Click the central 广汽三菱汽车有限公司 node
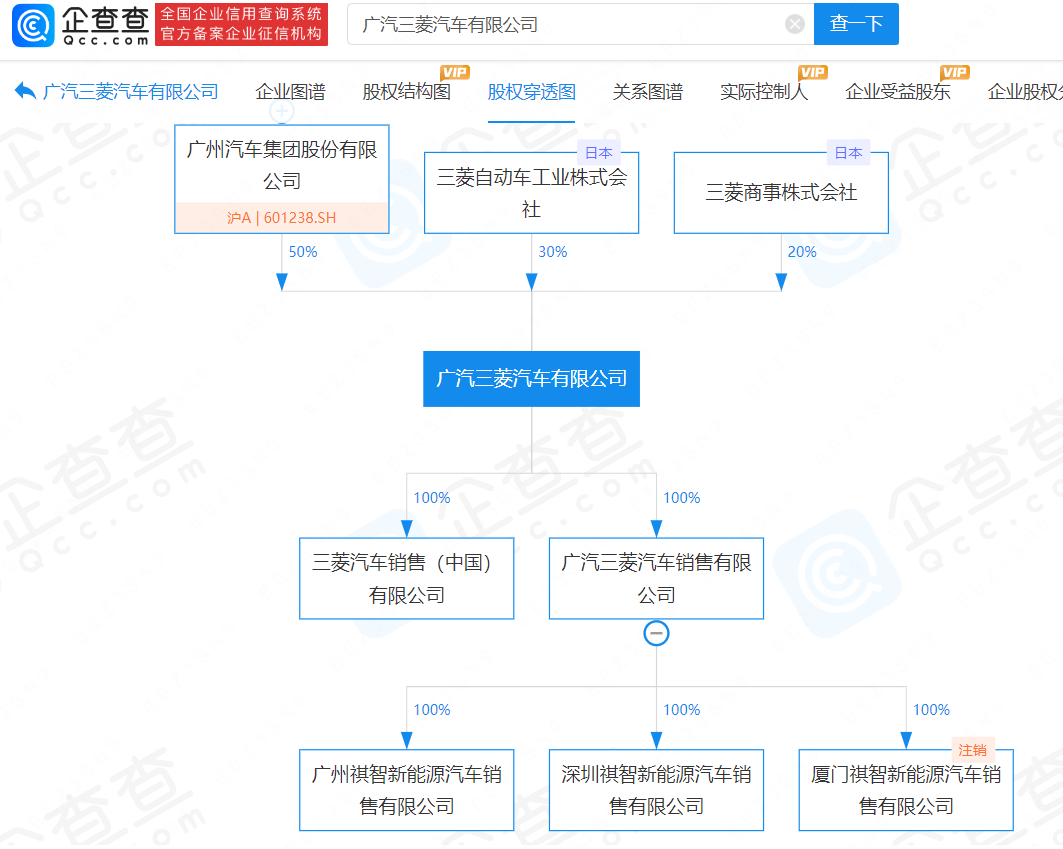 pyautogui.click(x=532, y=378)
